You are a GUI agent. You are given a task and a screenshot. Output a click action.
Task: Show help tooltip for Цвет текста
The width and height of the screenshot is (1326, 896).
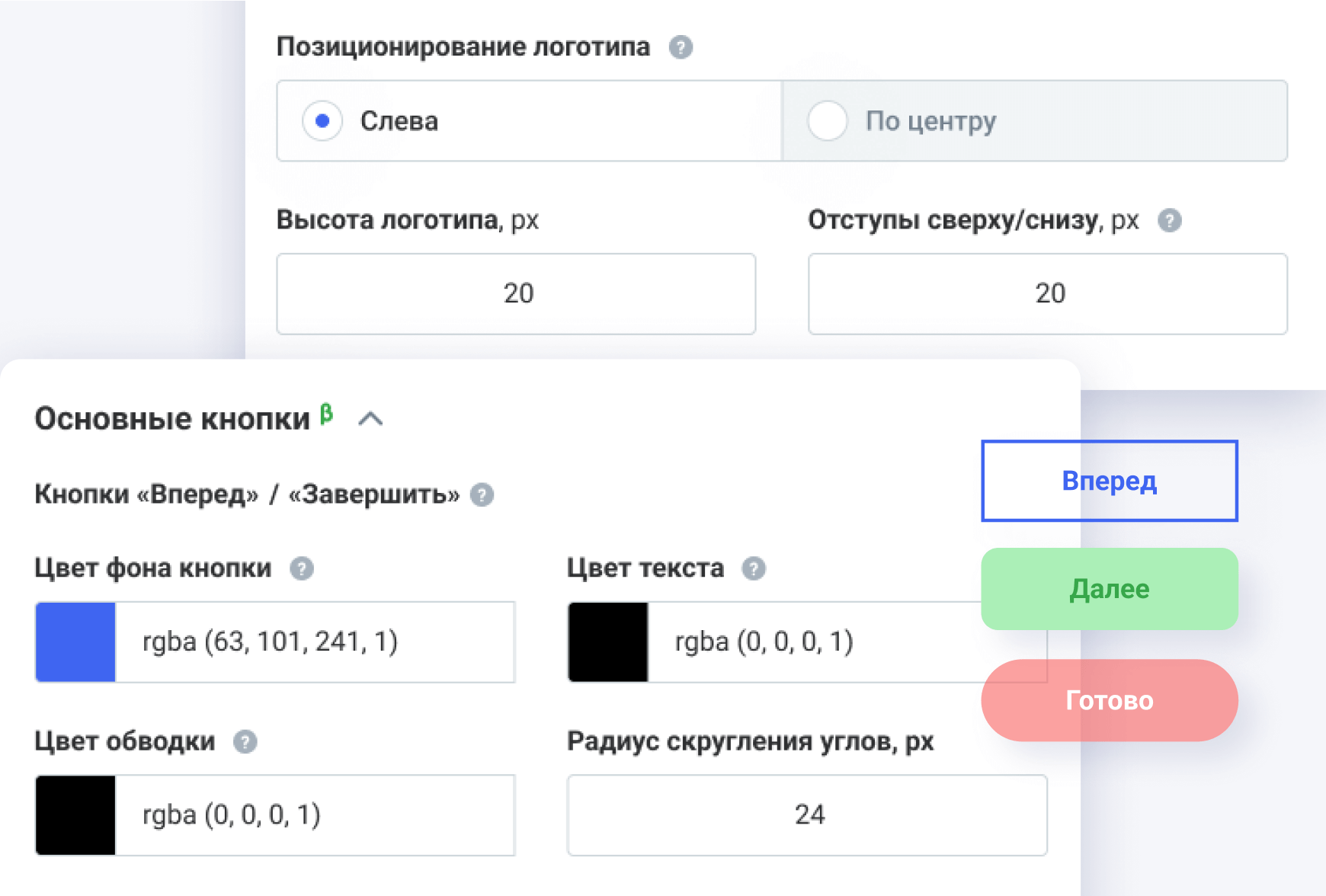(x=754, y=568)
